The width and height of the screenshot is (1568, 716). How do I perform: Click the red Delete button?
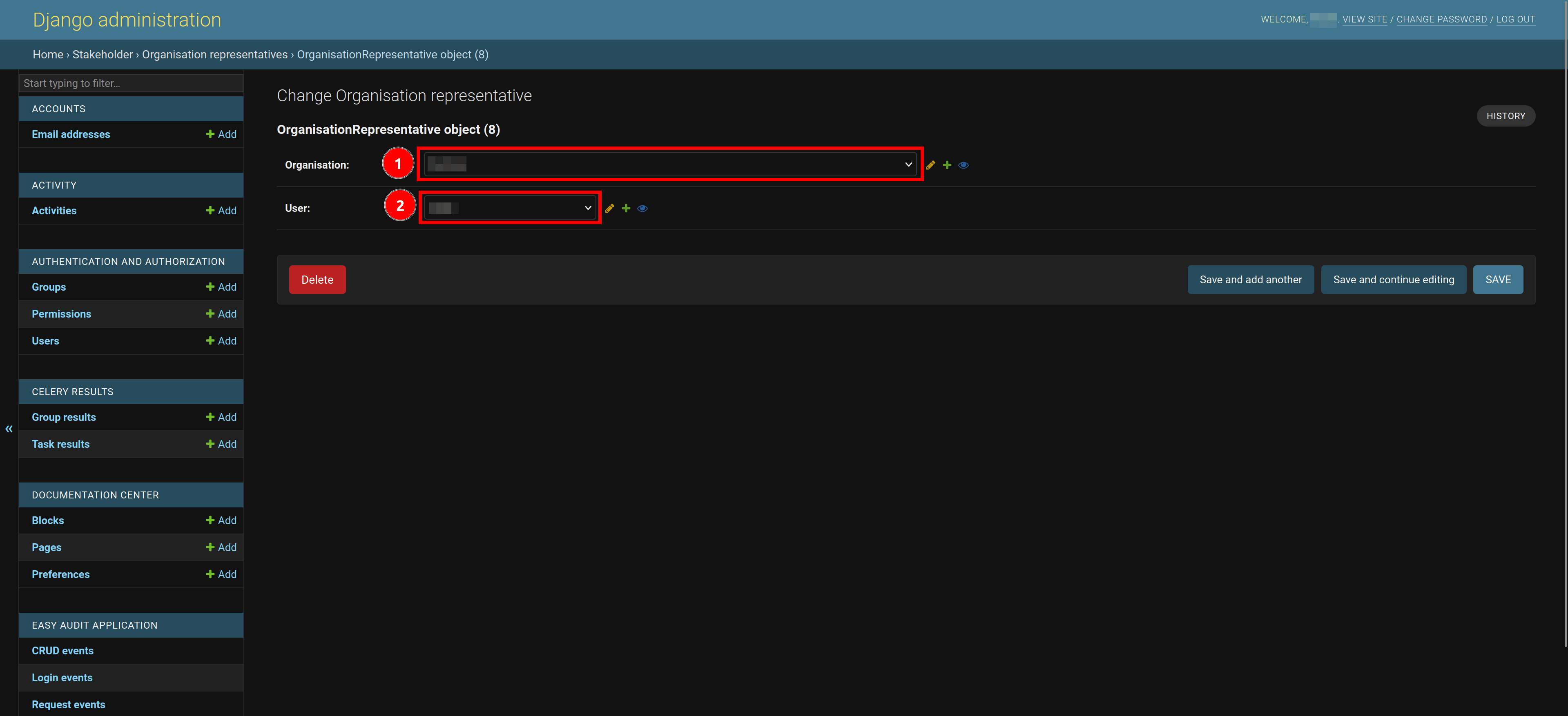[x=317, y=279]
